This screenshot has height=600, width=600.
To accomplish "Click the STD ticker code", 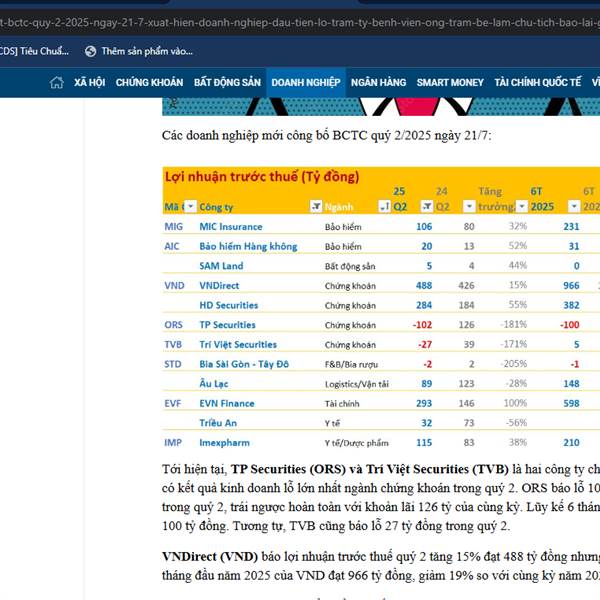I will [x=173, y=364].
